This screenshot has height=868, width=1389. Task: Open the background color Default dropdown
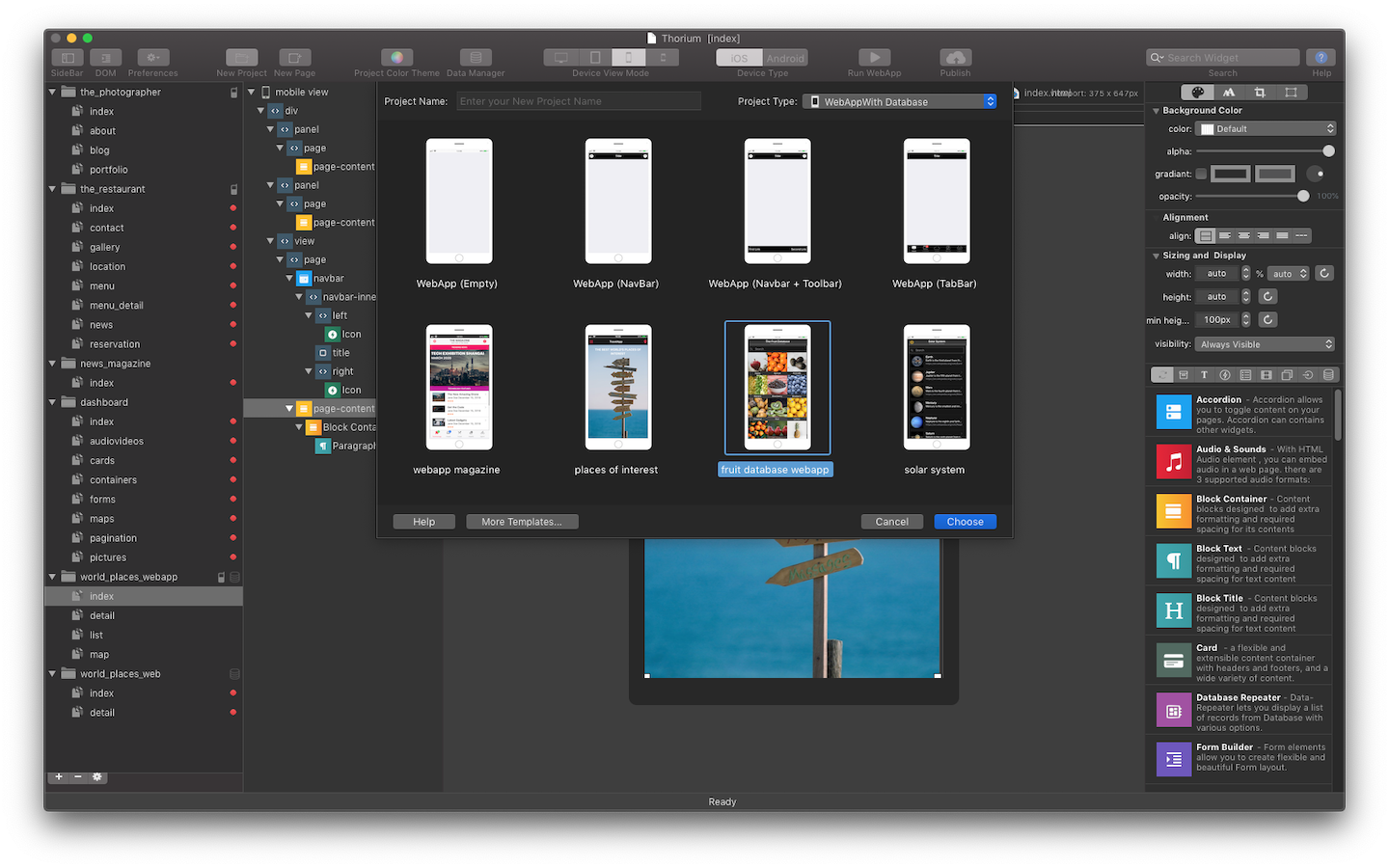(1266, 129)
